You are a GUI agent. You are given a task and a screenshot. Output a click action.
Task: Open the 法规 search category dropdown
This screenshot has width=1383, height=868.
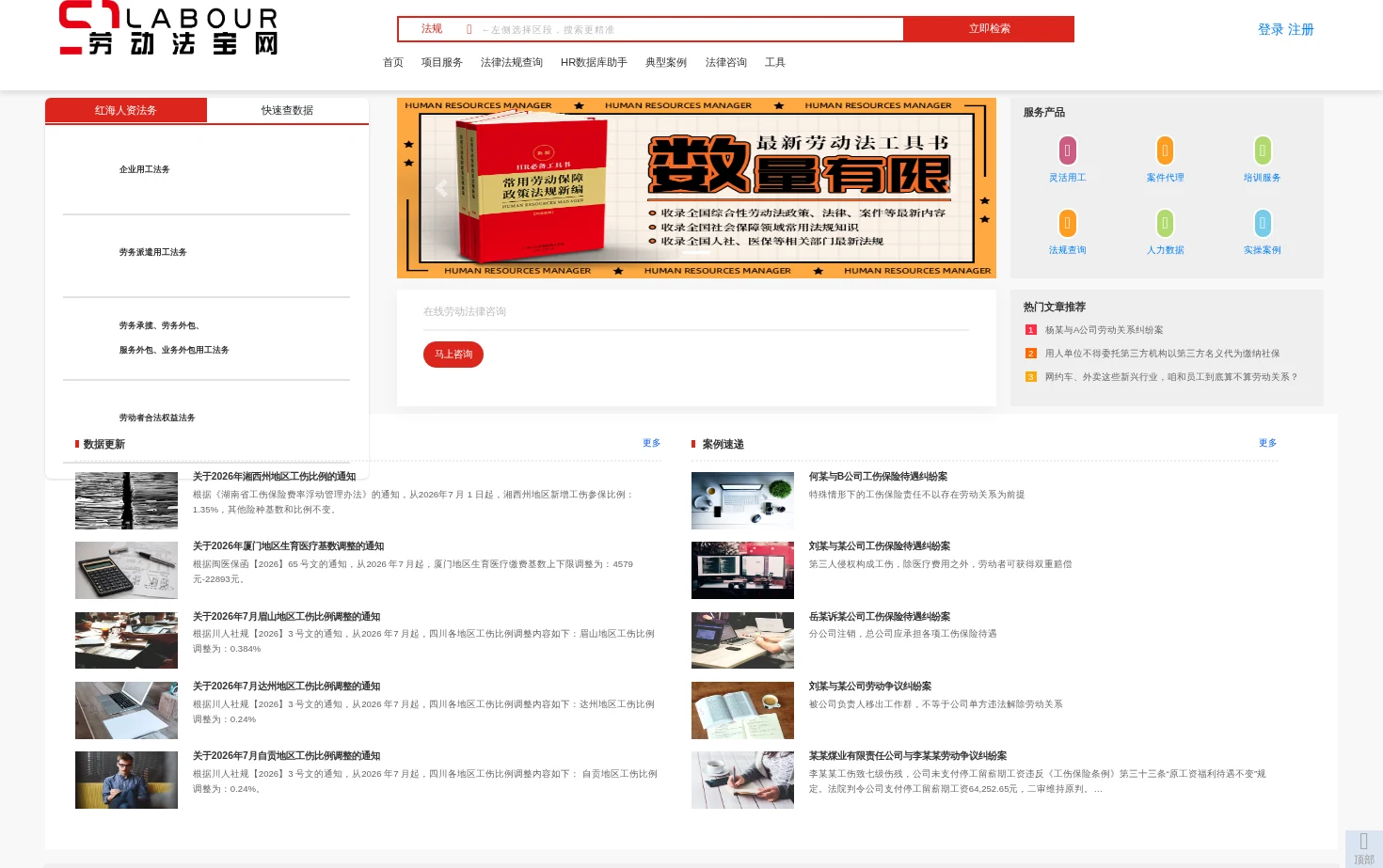[444, 29]
